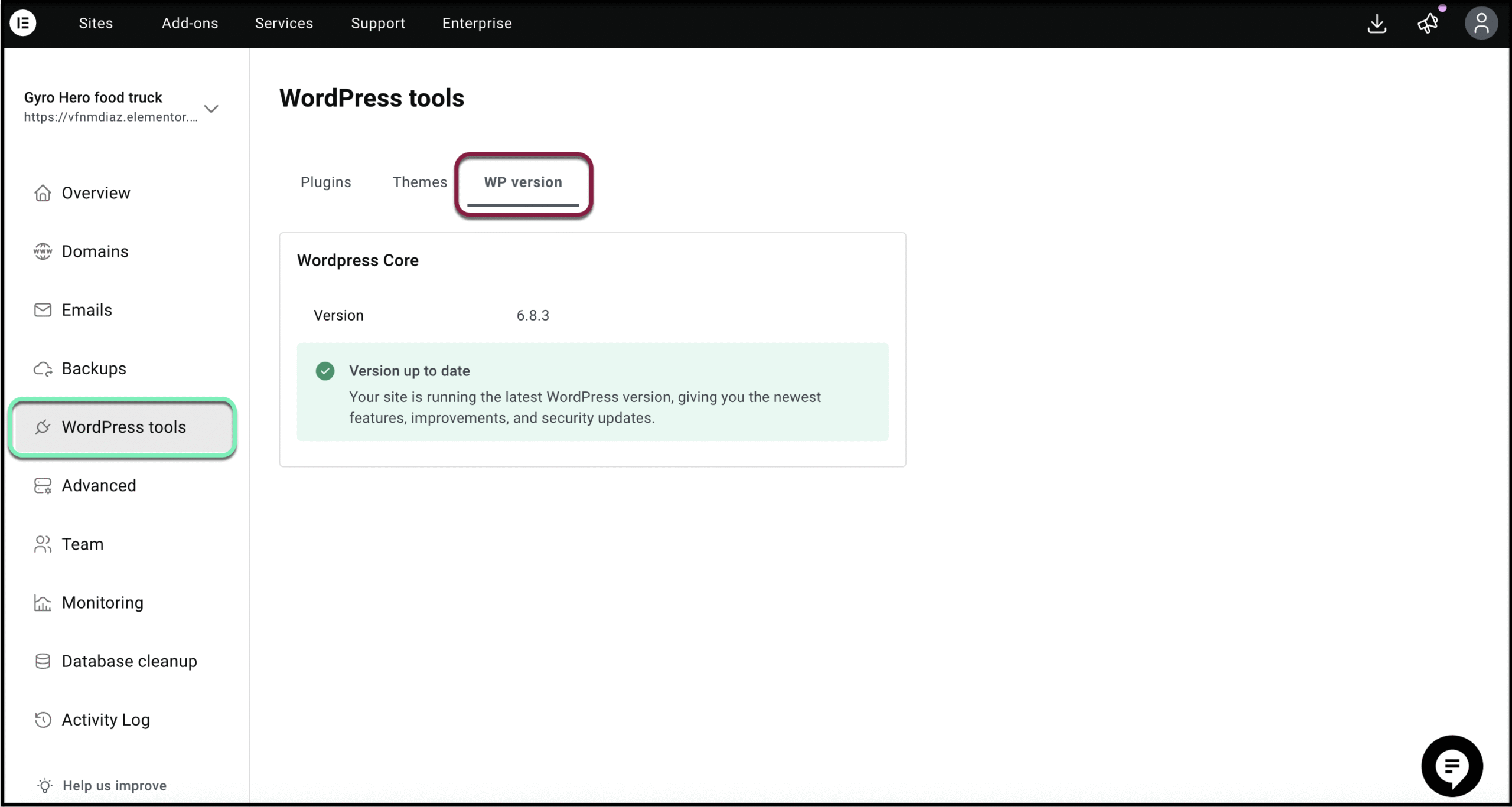Open the Add-ons menu
1512x807 pixels.
pos(190,24)
